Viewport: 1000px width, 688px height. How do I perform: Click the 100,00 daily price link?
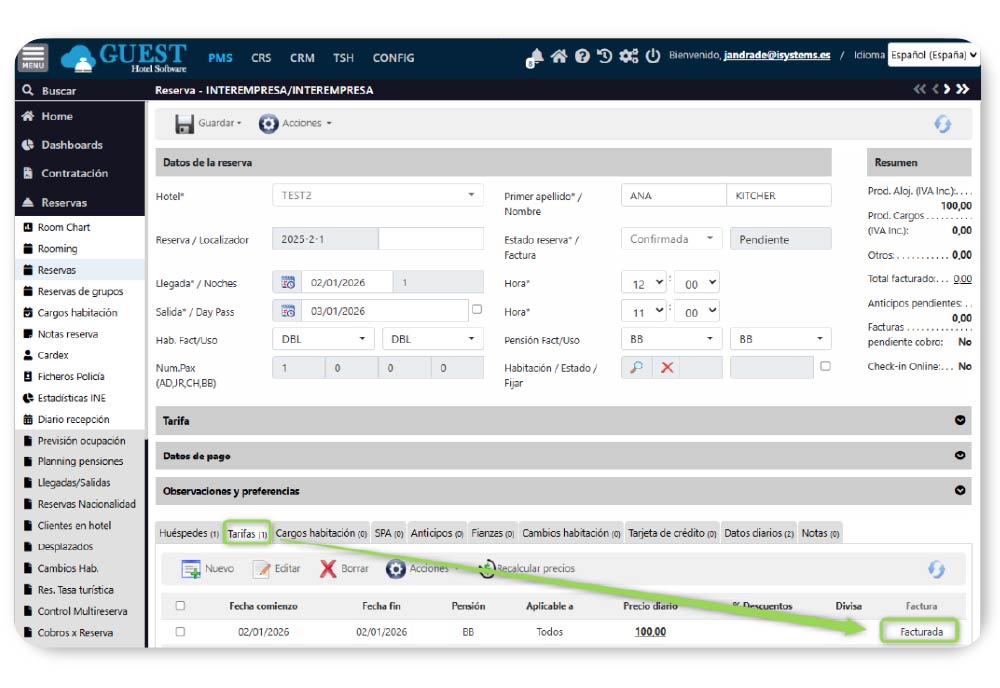pos(650,632)
